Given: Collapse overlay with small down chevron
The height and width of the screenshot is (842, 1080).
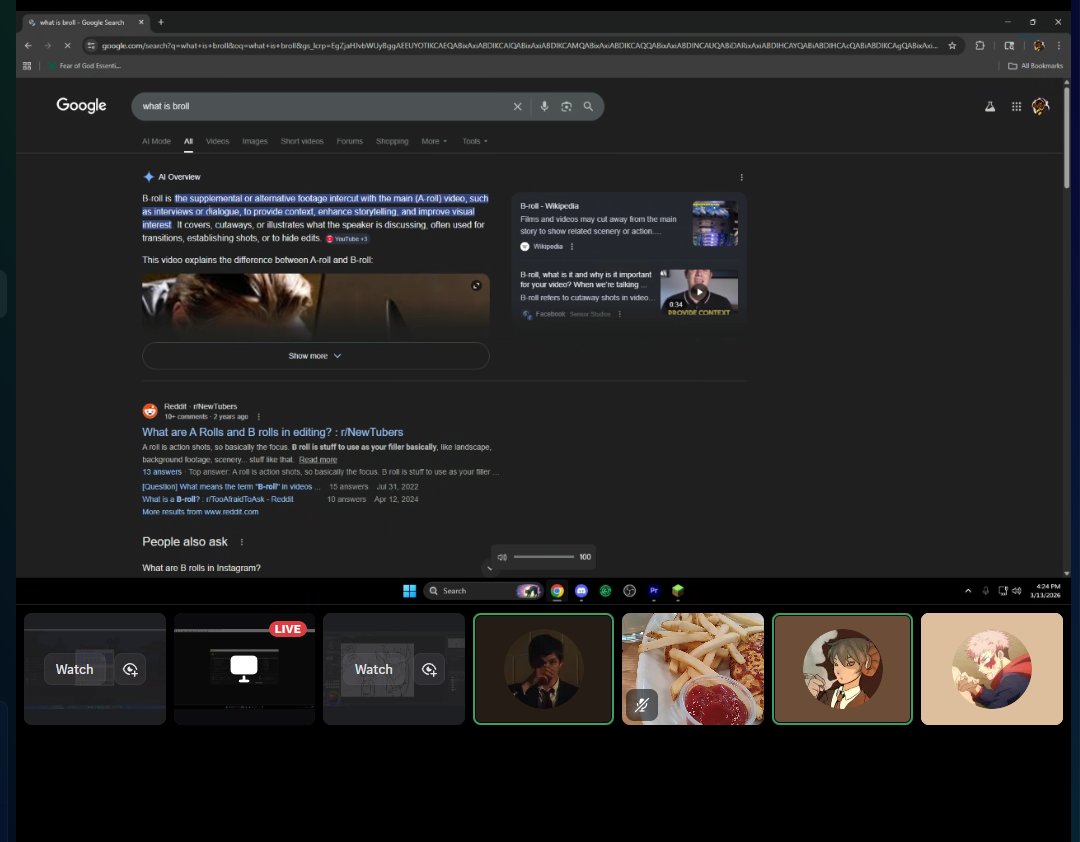Looking at the screenshot, I should click(490, 568).
